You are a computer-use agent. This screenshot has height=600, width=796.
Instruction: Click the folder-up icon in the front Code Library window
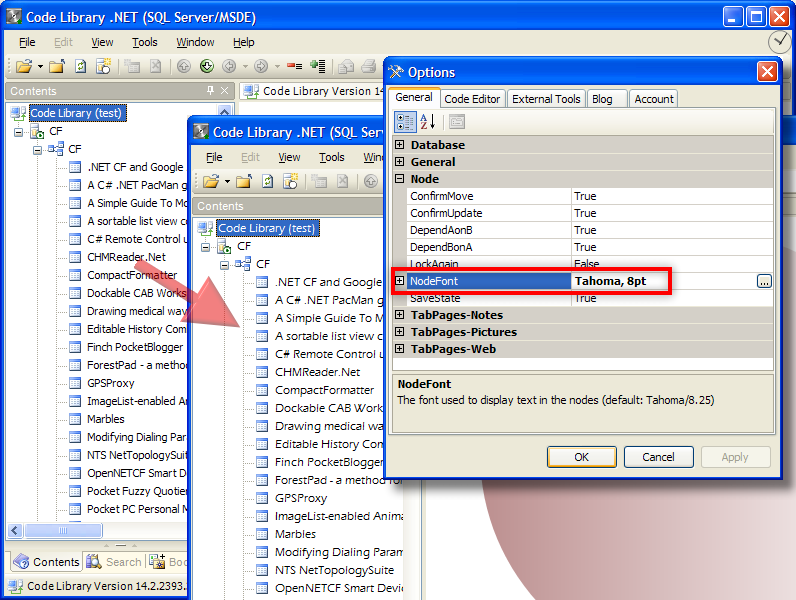click(244, 181)
